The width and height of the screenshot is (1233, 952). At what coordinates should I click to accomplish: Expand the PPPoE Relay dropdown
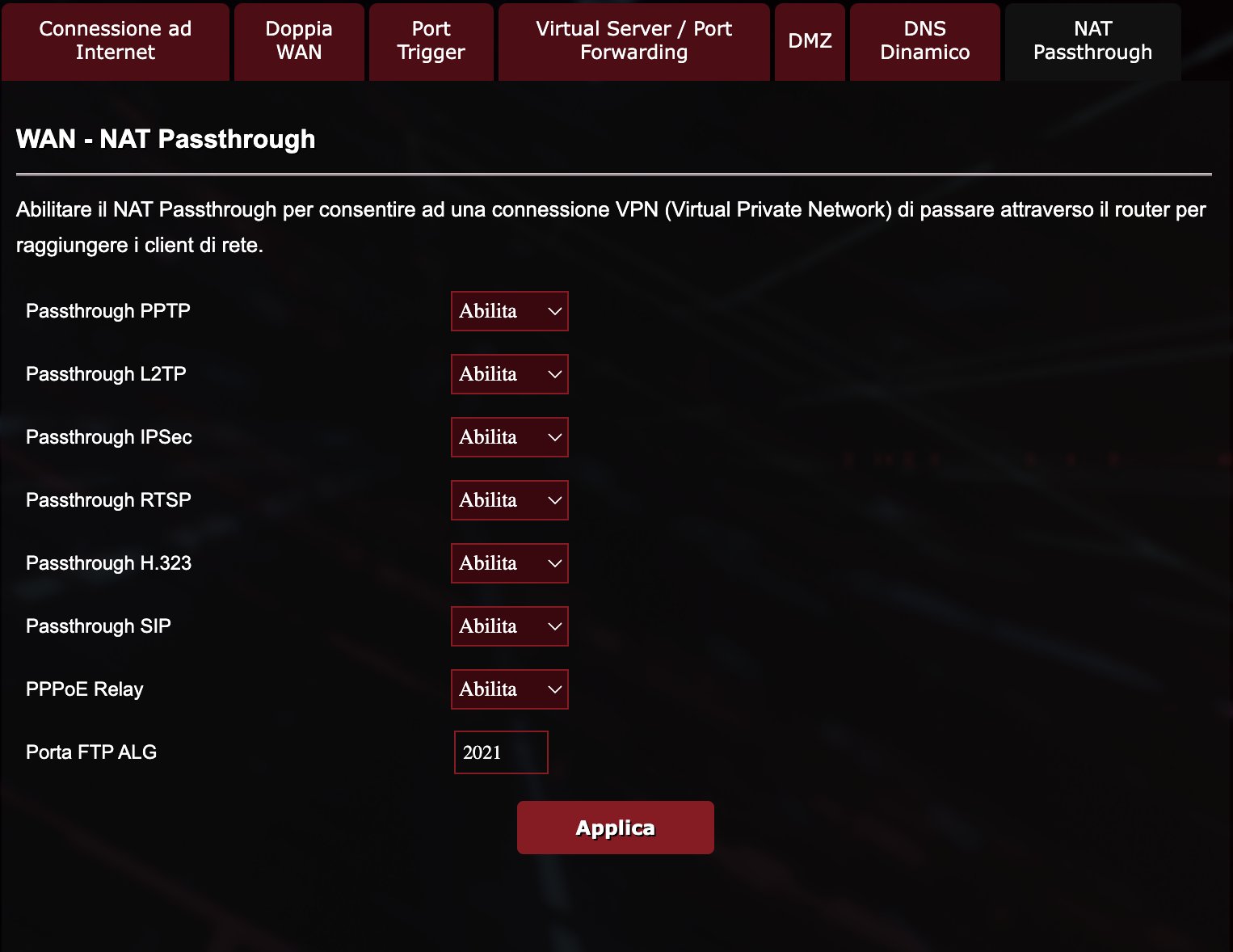point(509,689)
